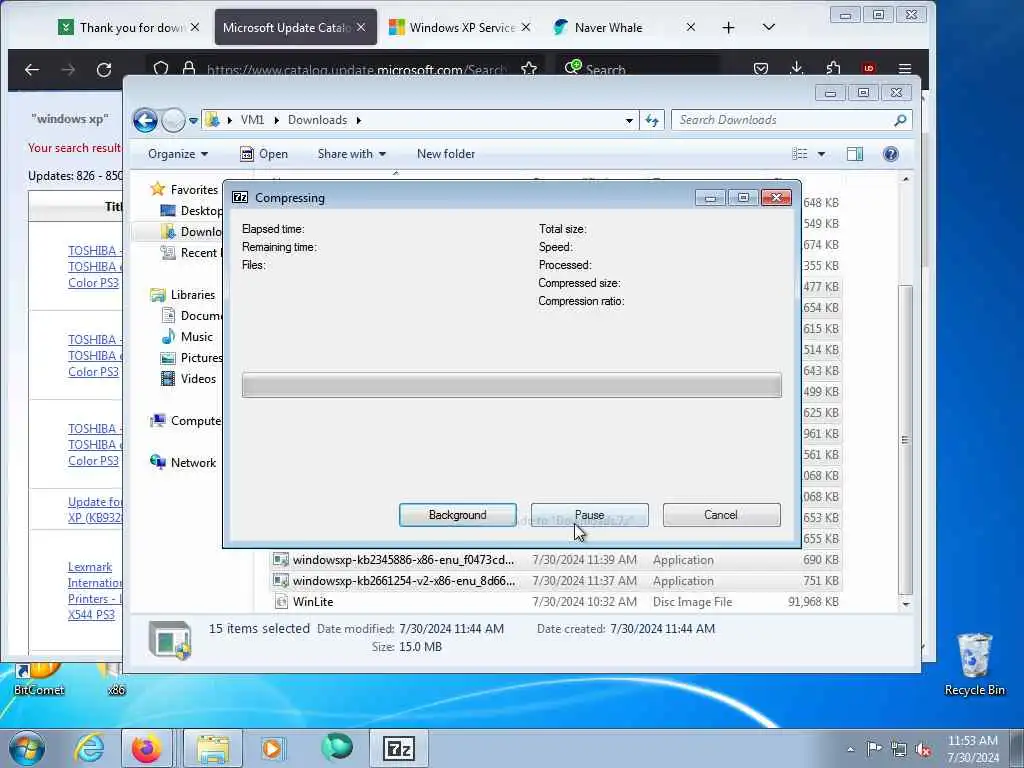
Task: Toggle the preview pane icon
Action: pyautogui.click(x=855, y=154)
